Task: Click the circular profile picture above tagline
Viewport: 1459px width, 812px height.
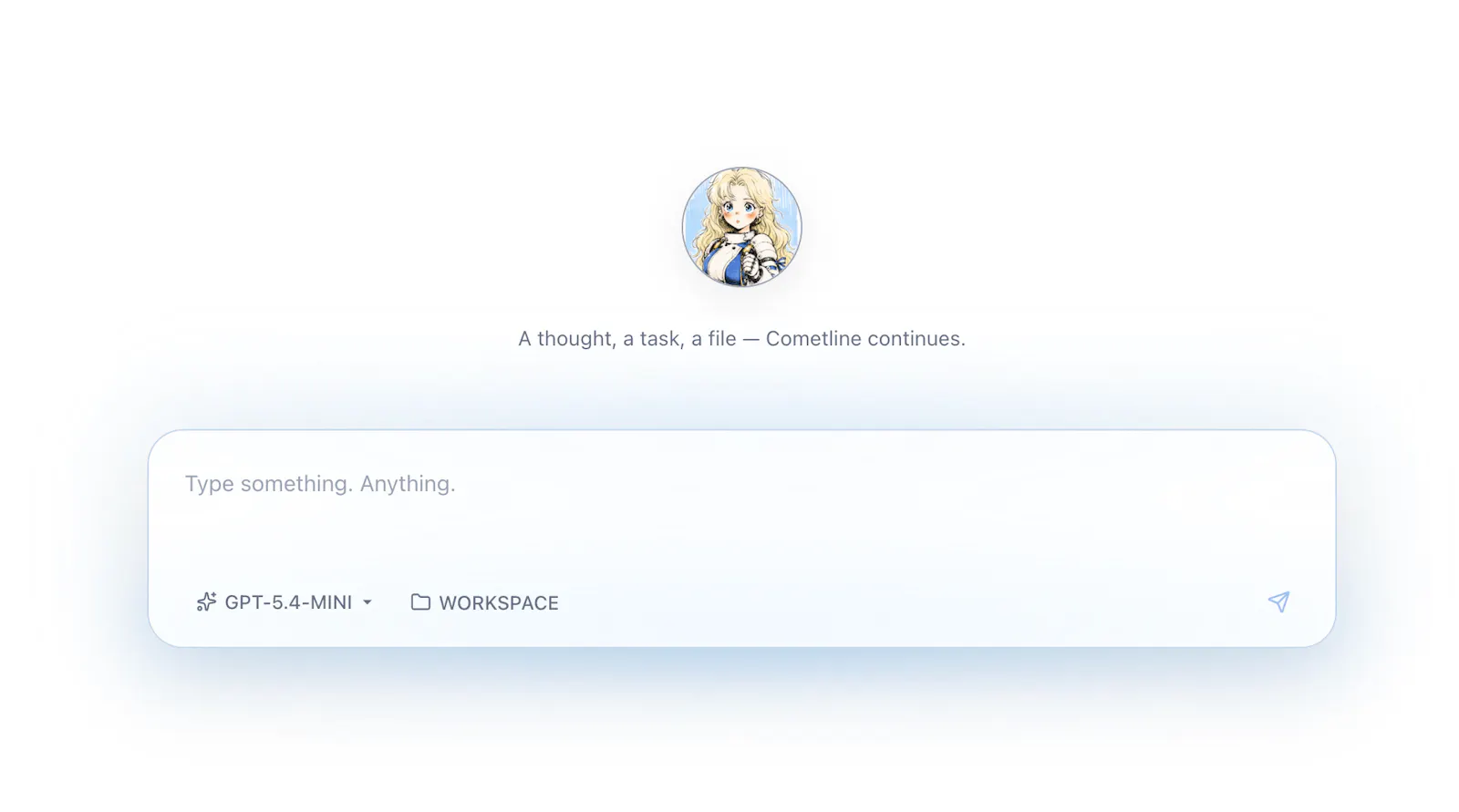Action: [741, 227]
